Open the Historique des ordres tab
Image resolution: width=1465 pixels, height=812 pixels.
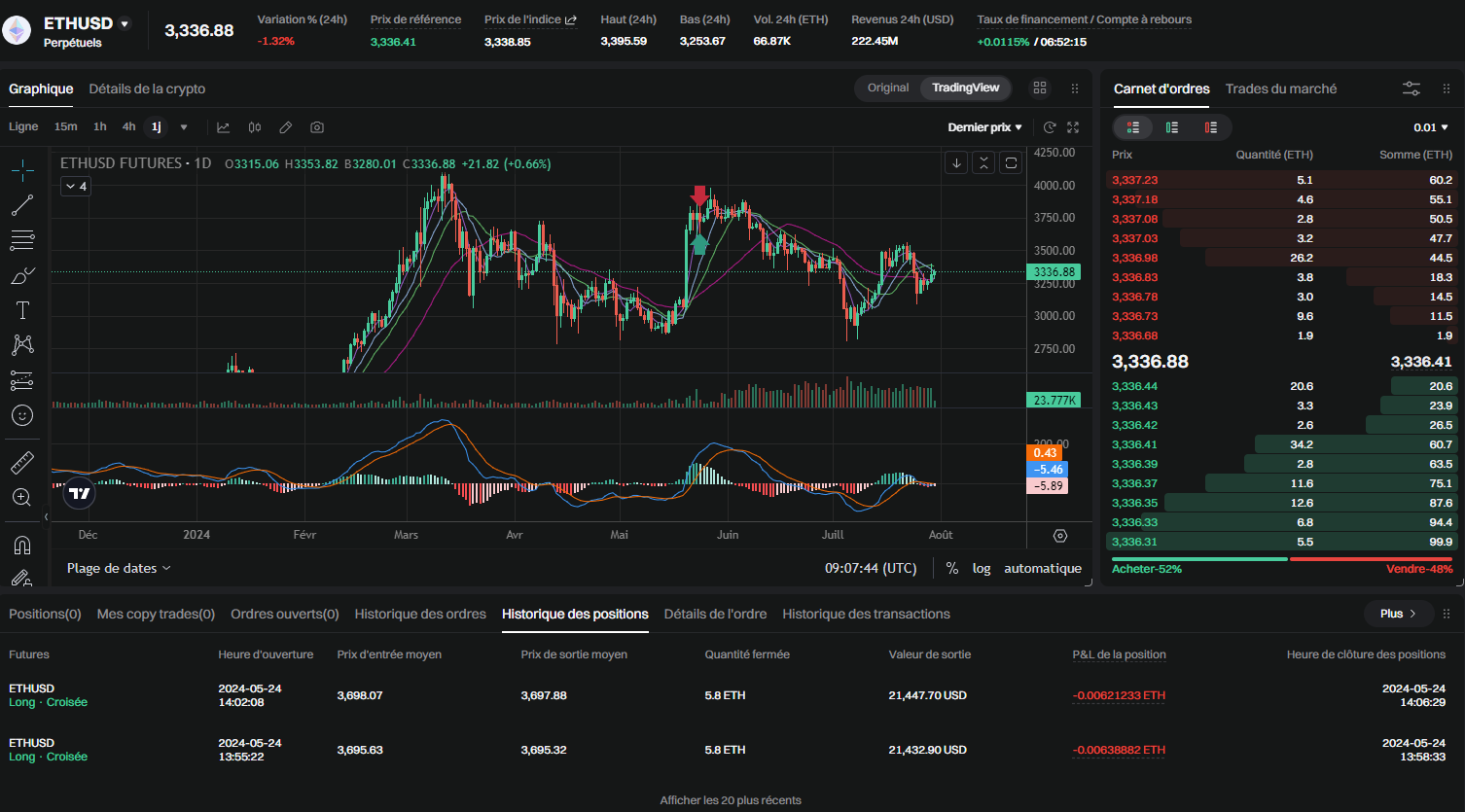coord(420,614)
